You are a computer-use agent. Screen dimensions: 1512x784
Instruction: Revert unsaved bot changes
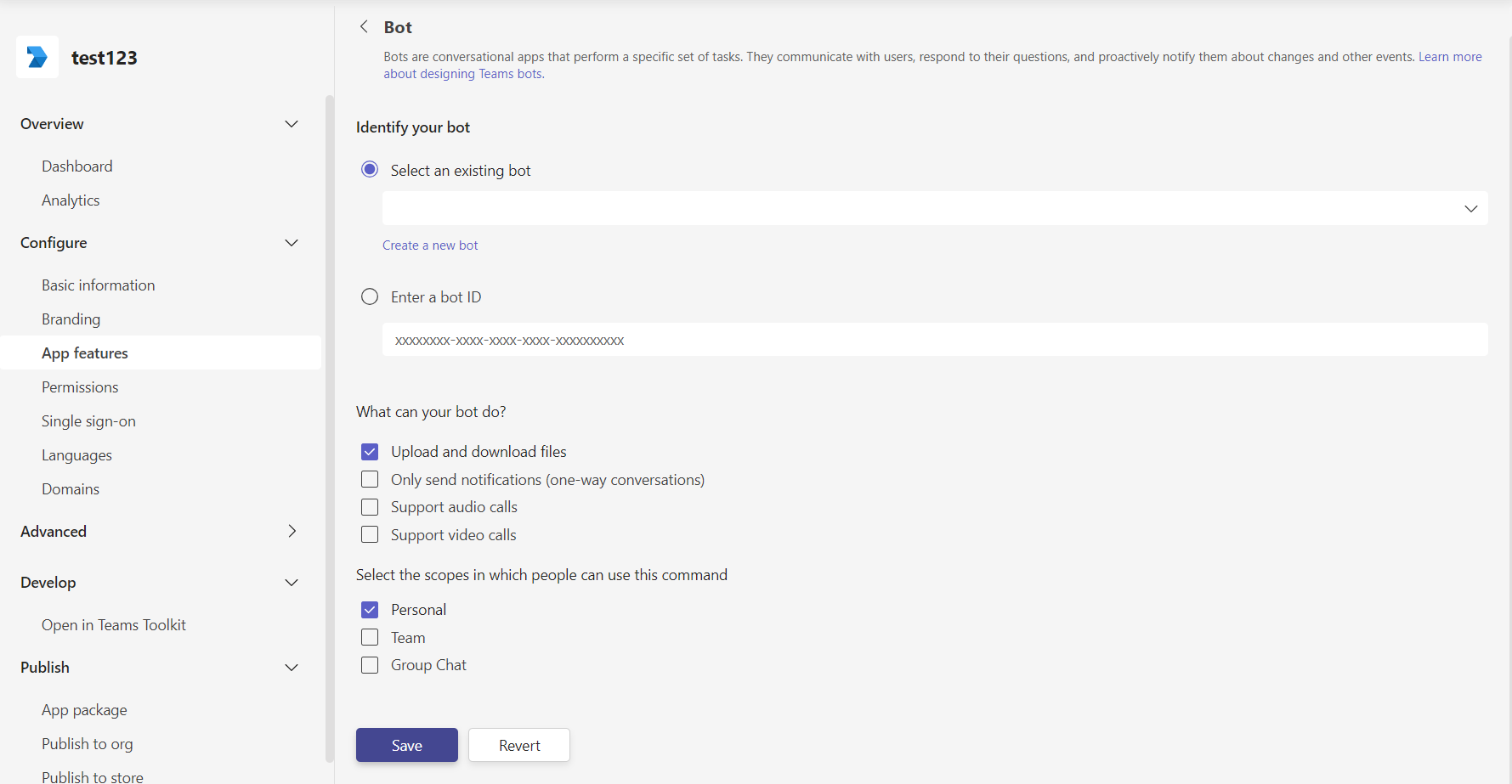518,745
